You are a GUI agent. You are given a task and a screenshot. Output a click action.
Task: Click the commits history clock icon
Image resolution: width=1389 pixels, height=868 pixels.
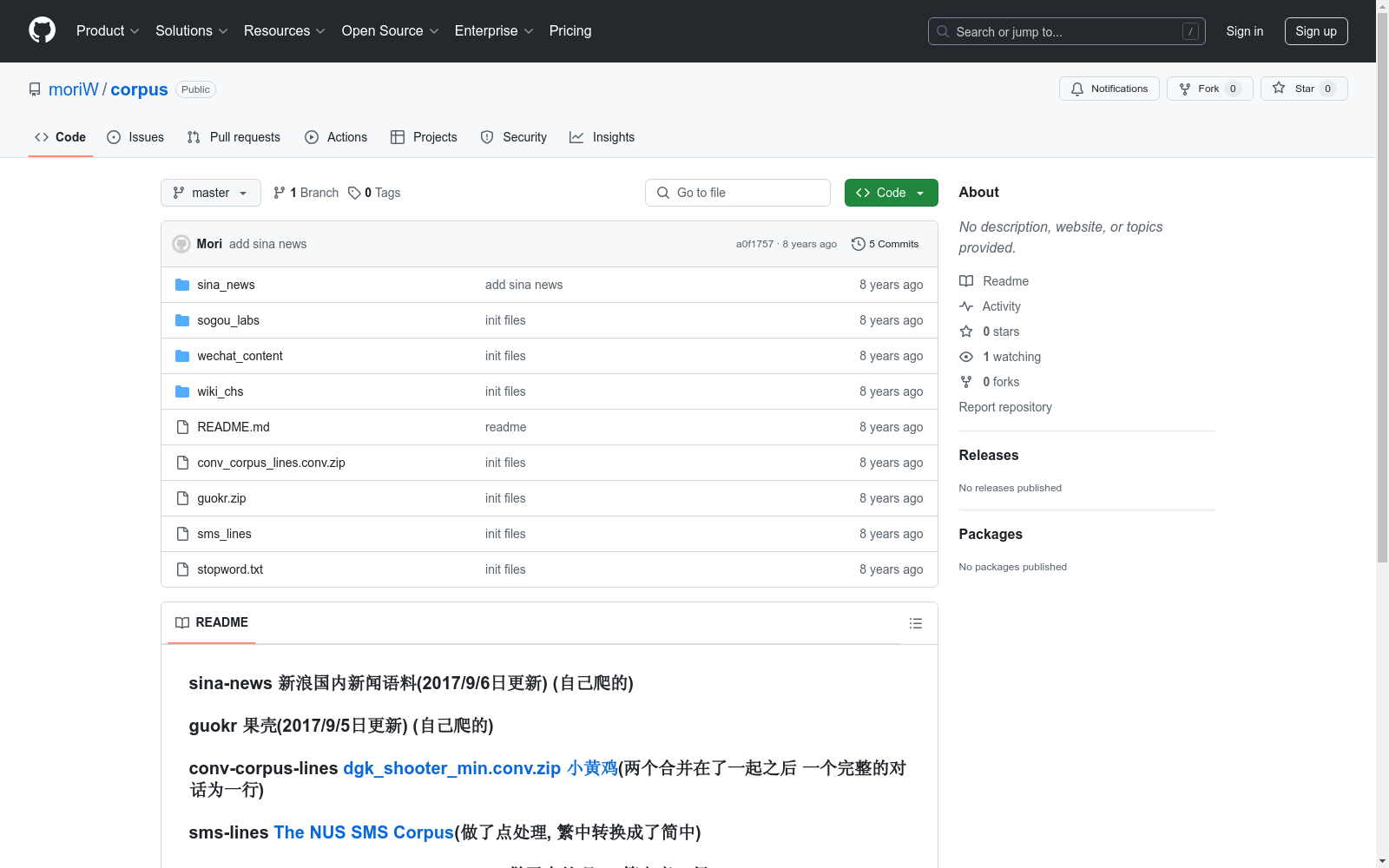click(x=859, y=244)
